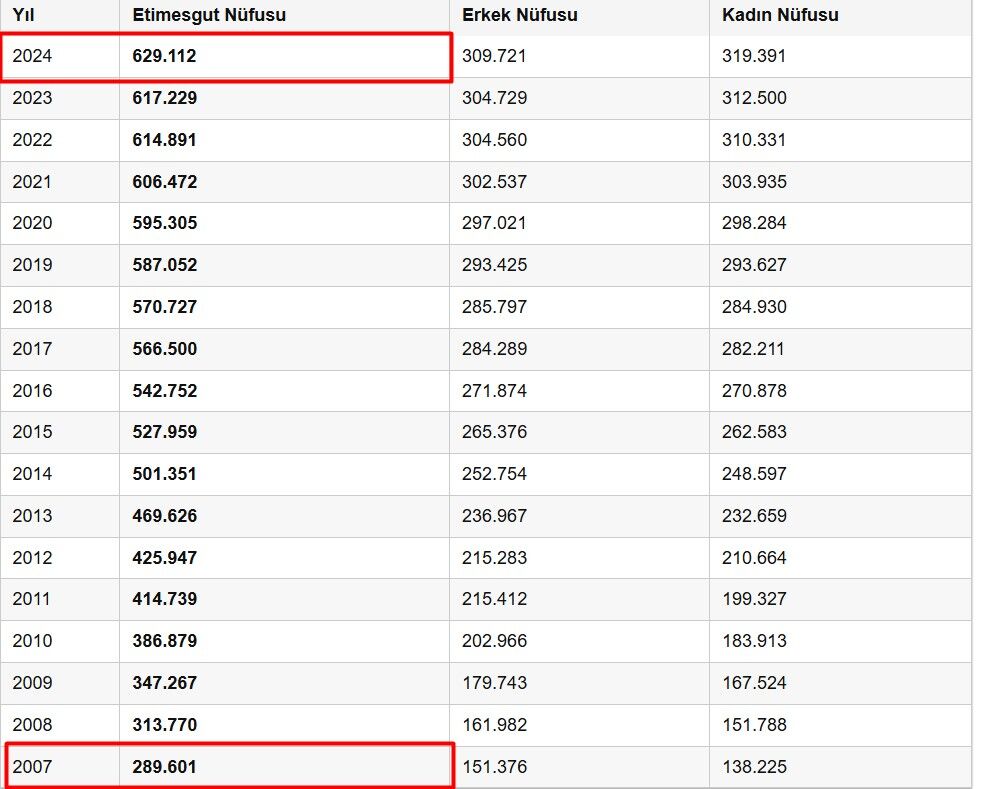Click male population 284.289 for 2017

click(x=494, y=349)
